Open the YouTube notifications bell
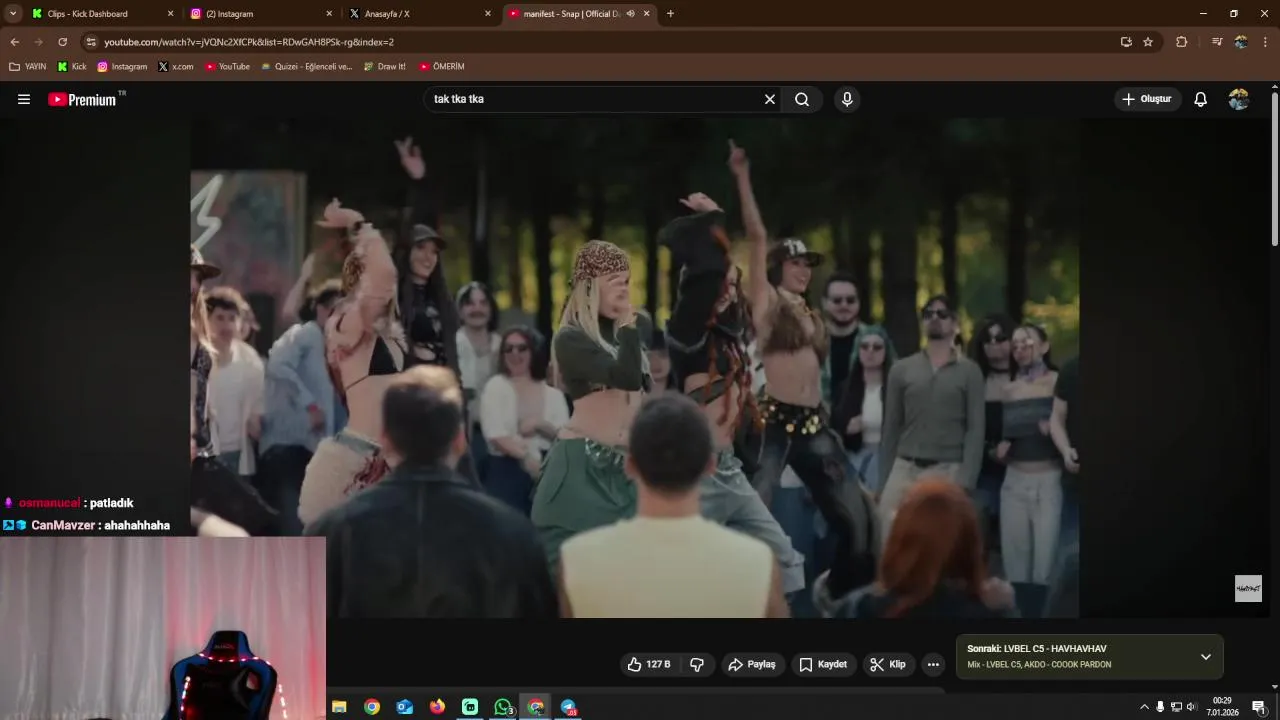The width and height of the screenshot is (1280, 720). click(x=1201, y=99)
